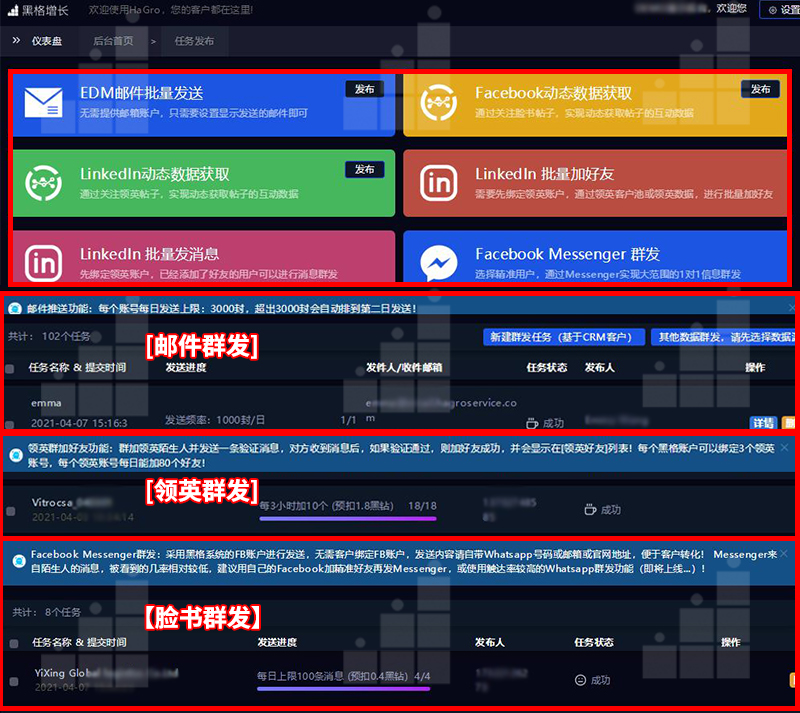Image resolution: width=800 pixels, height=713 pixels.
Task: Select all tasks via email table header checkbox
Action: (11, 368)
